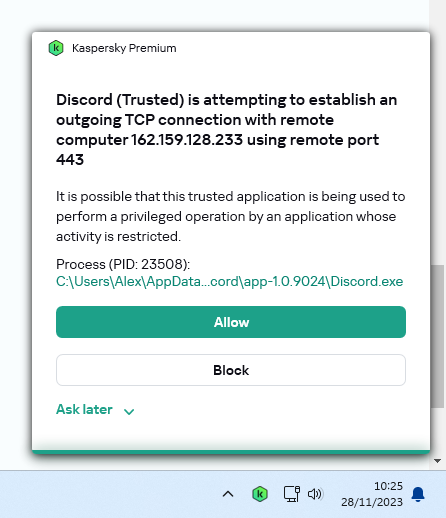
Task: Click the 28/11/2023 date in the taskbar
Action: tap(372, 502)
